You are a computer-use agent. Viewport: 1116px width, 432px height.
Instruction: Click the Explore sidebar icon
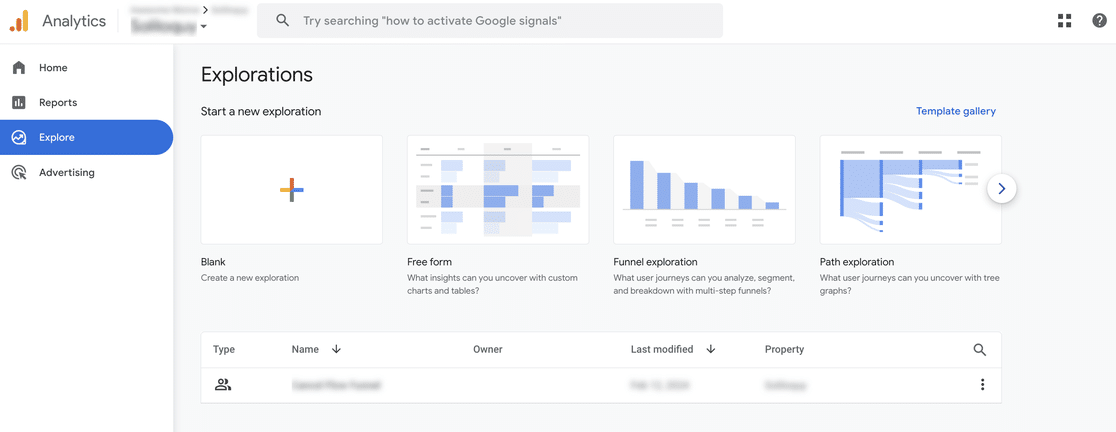click(x=19, y=137)
